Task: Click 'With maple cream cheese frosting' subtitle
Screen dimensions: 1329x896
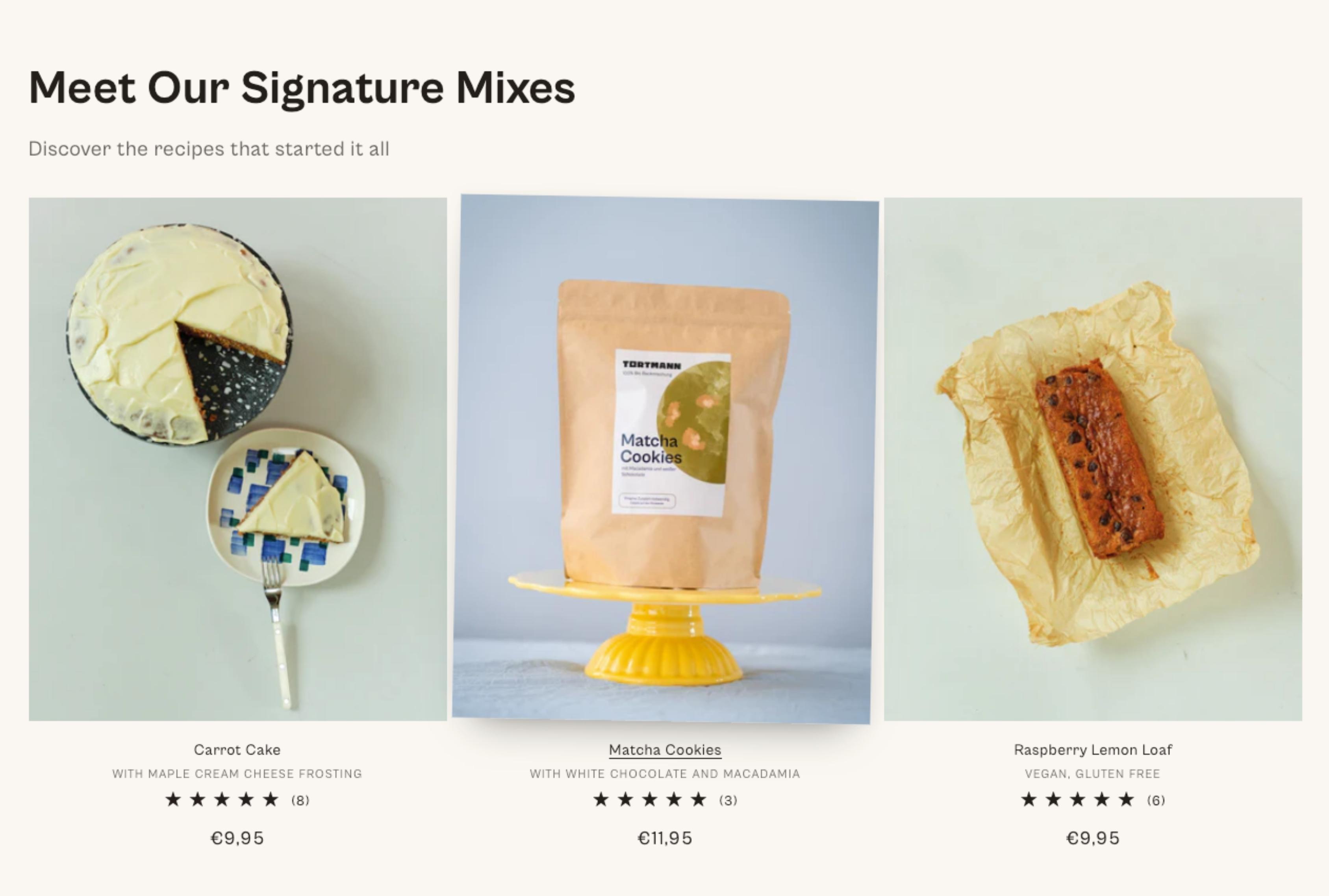Action: coord(237,774)
